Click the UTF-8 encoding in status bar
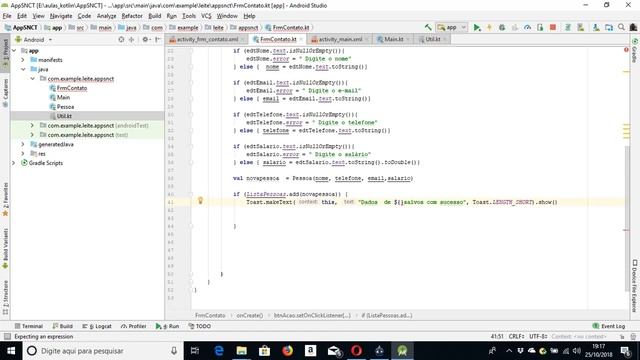640x360 pixels. pos(538,336)
